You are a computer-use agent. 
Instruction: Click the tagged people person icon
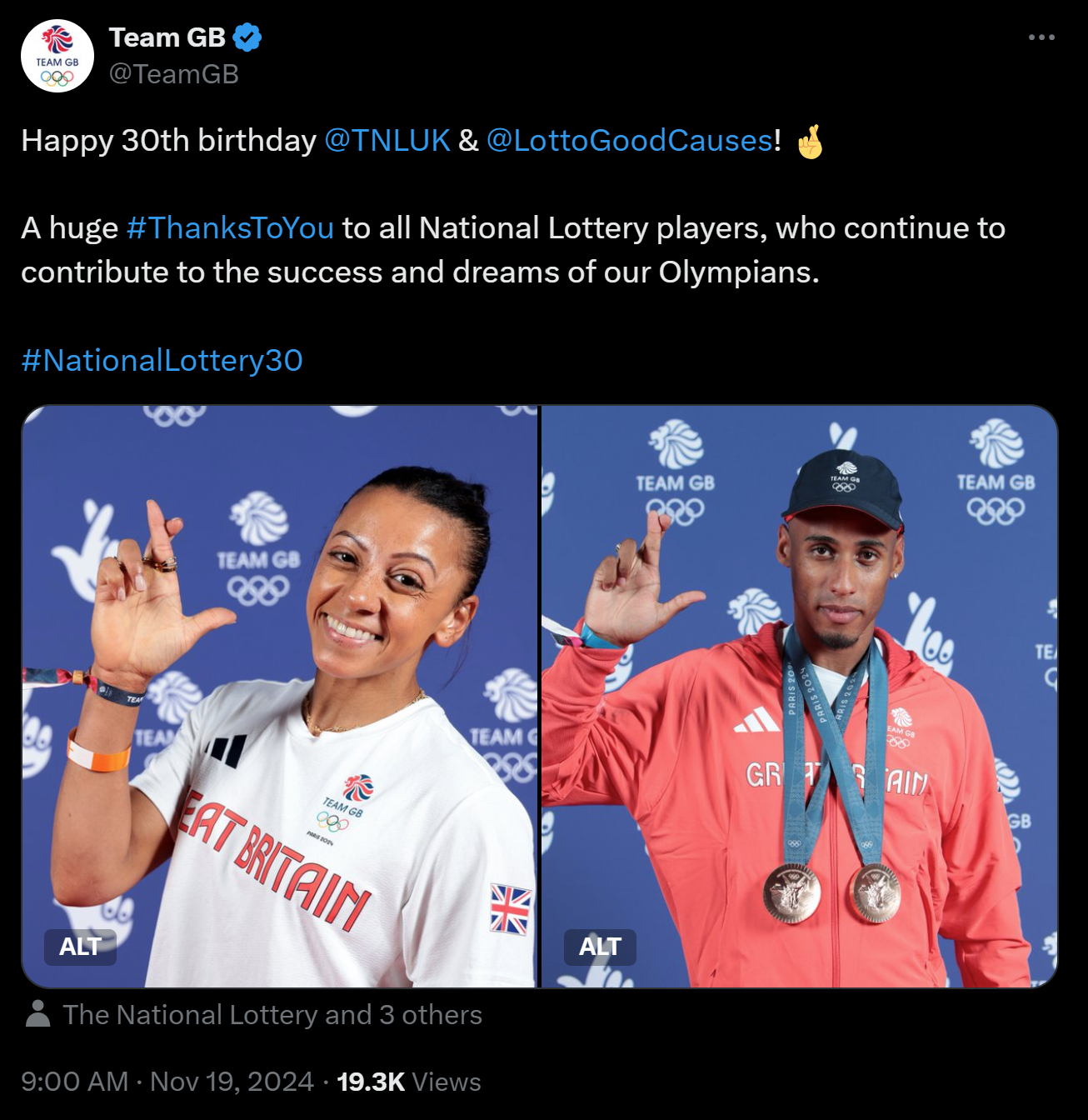tap(37, 1014)
